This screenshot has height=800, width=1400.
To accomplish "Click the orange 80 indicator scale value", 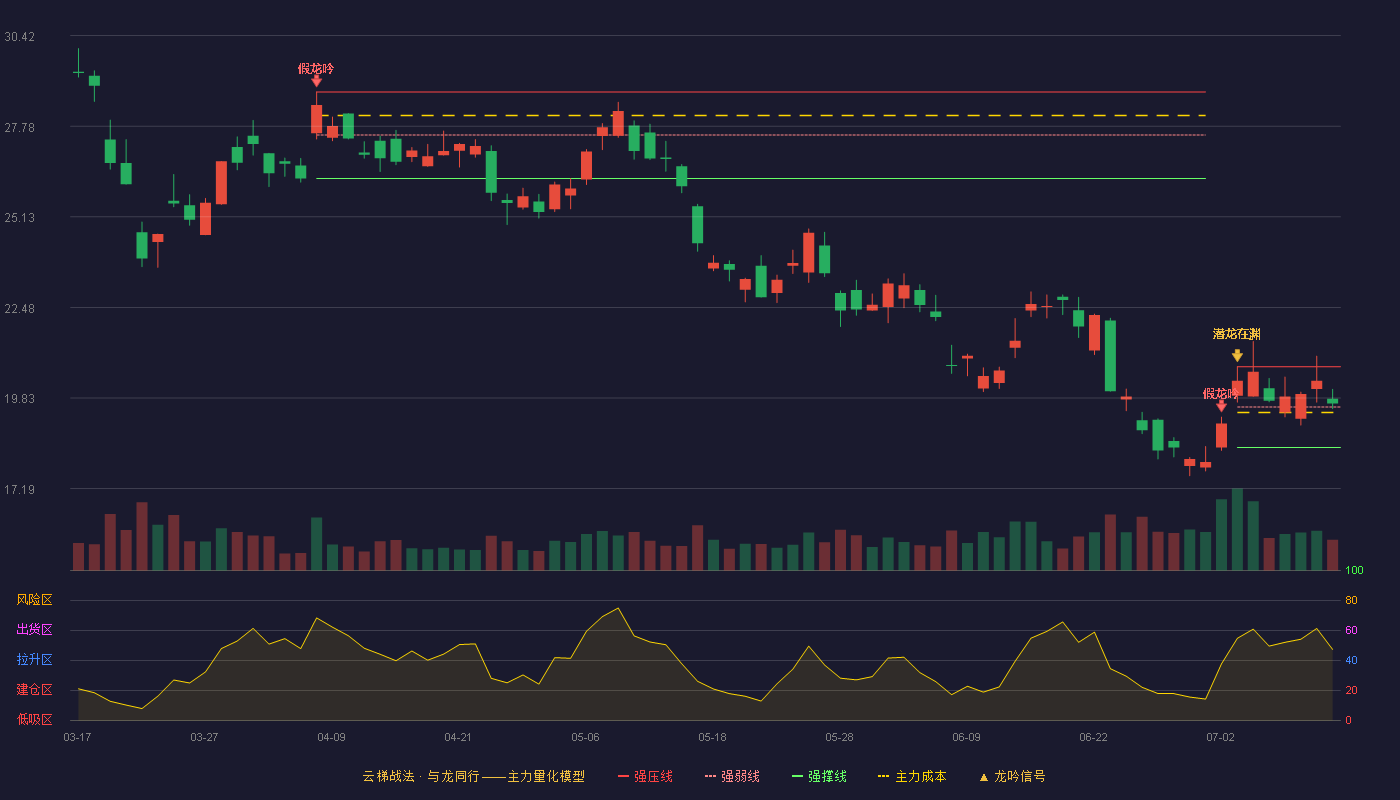I will (x=1351, y=600).
